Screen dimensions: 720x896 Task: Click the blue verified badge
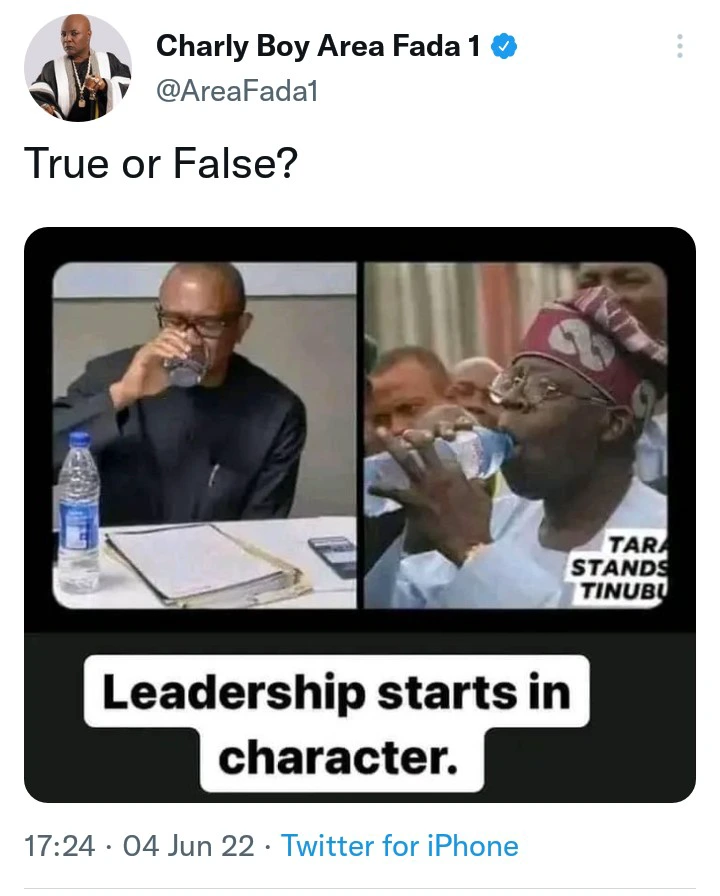pos(505,46)
